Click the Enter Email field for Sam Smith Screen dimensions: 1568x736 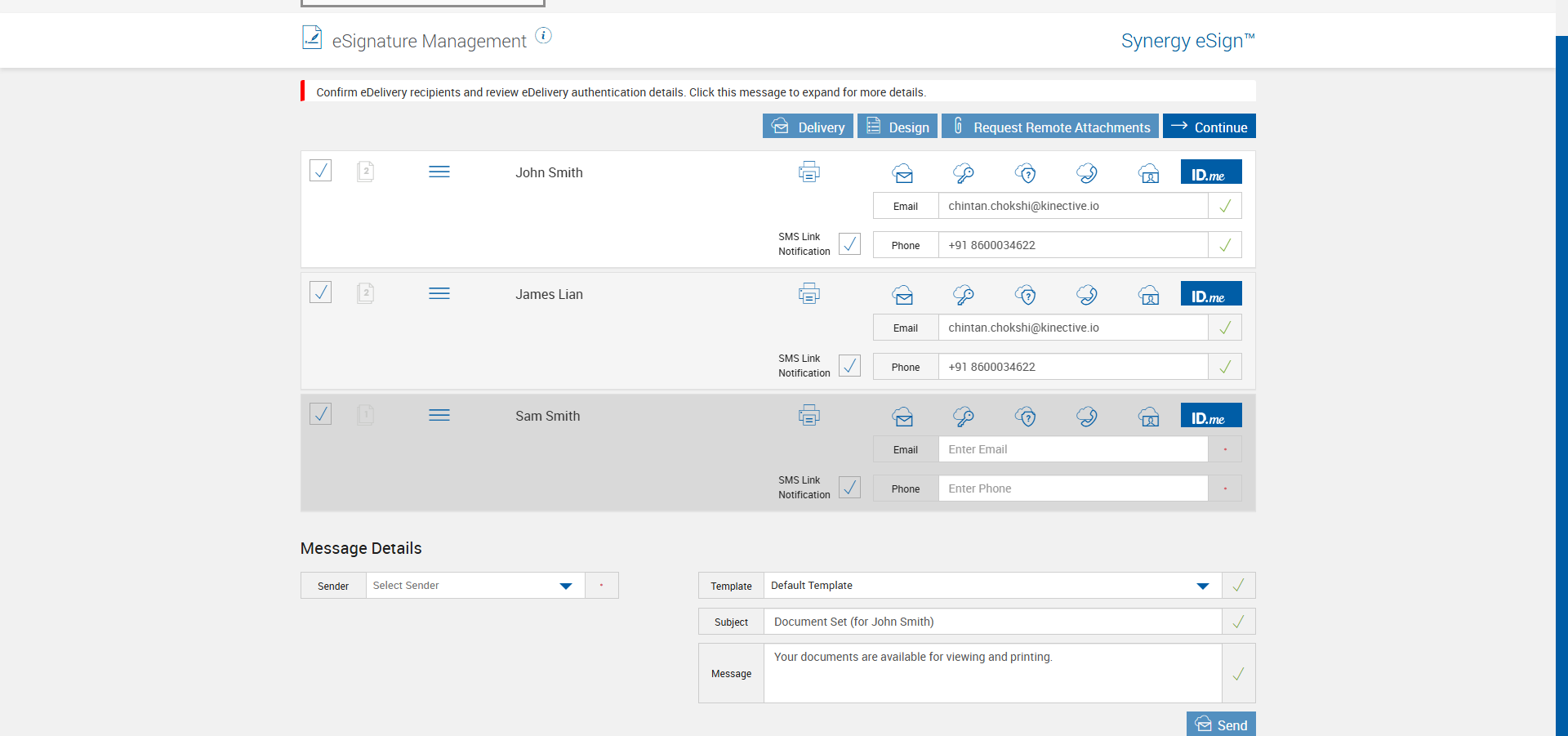pos(1072,449)
